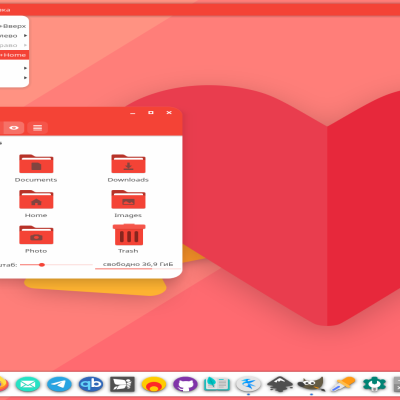Click the Downloads folder label
Image resolution: width=400 pixels, height=400 pixels.
[x=128, y=180]
